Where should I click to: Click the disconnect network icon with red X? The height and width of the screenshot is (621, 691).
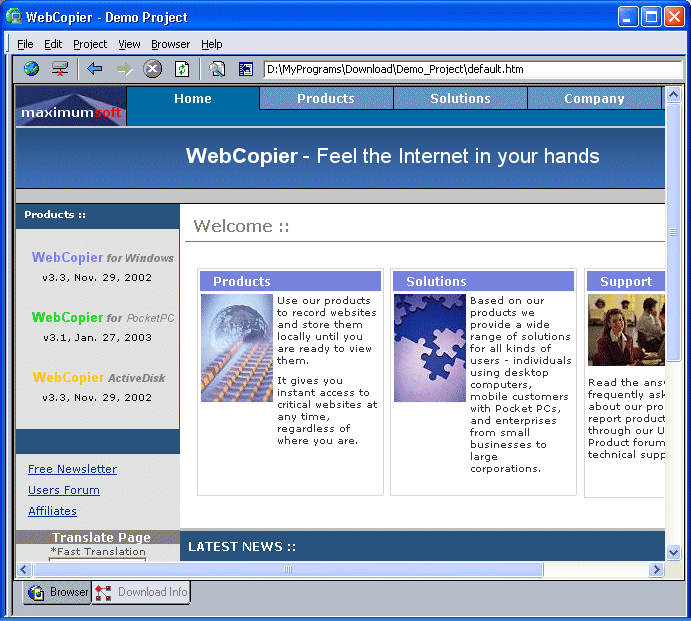(59, 69)
